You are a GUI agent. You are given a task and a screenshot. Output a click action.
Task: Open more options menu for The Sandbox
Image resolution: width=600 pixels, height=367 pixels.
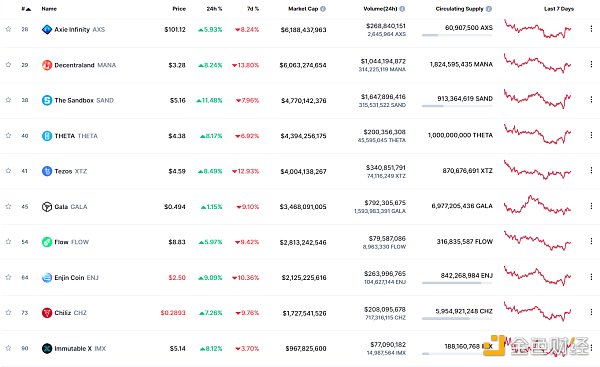coord(591,99)
